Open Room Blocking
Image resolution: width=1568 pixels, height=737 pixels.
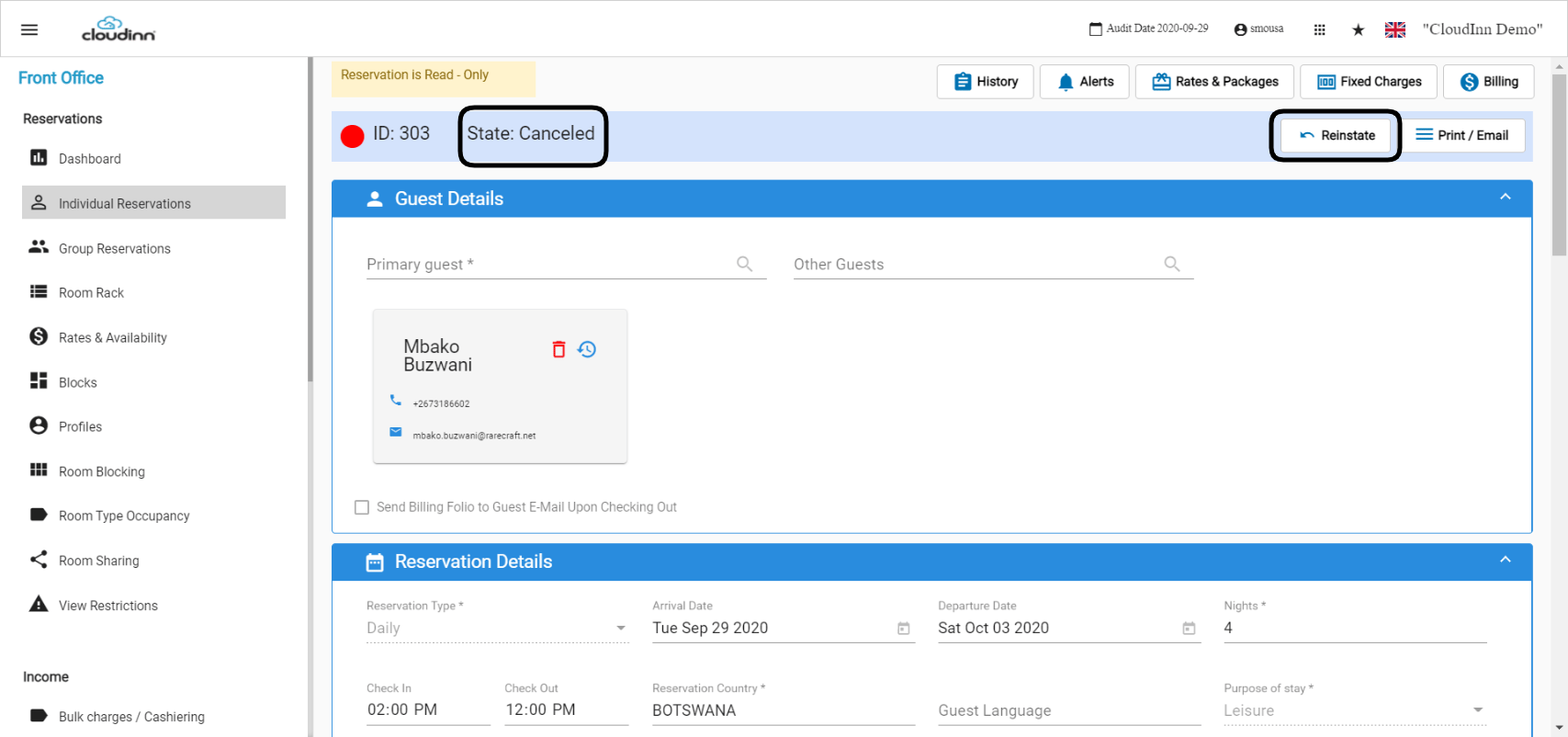[x=153, y=471]
